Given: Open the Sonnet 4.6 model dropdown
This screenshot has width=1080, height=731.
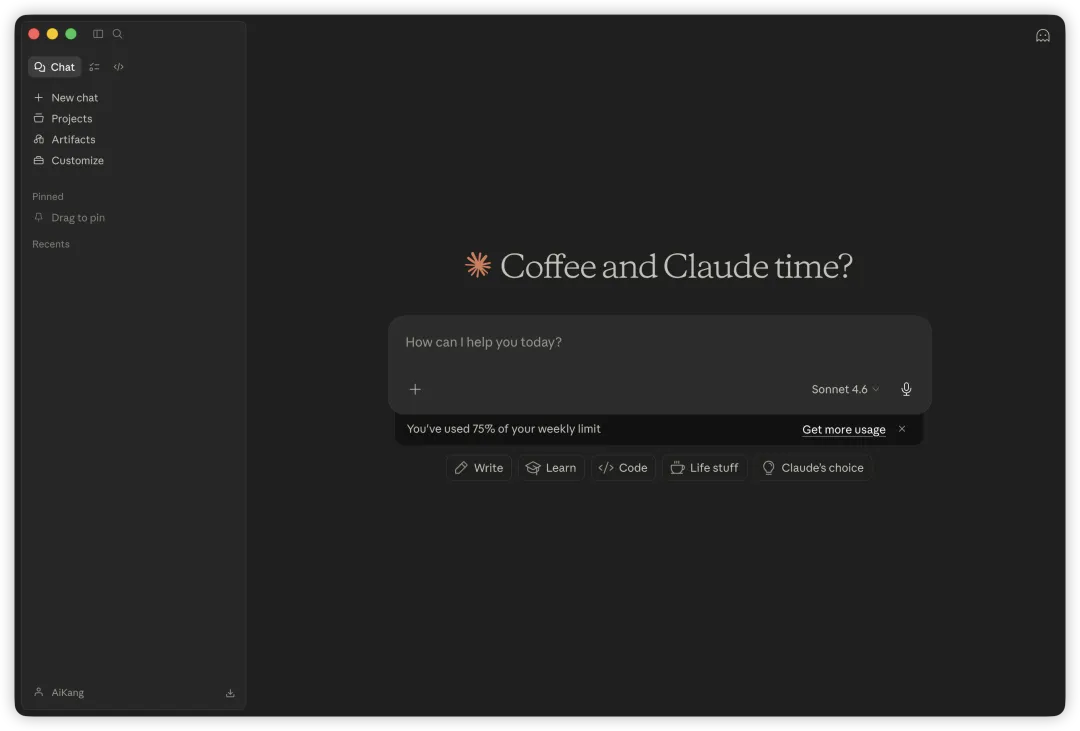Looking at the screenshot, I should coord(845,389).
